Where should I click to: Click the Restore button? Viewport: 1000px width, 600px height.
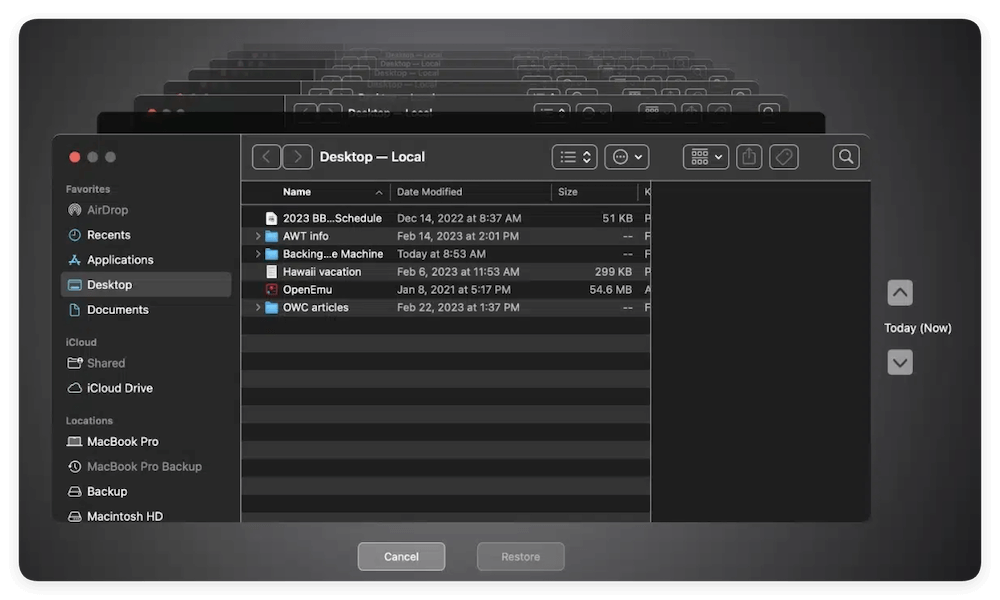(x=520, y=556)
